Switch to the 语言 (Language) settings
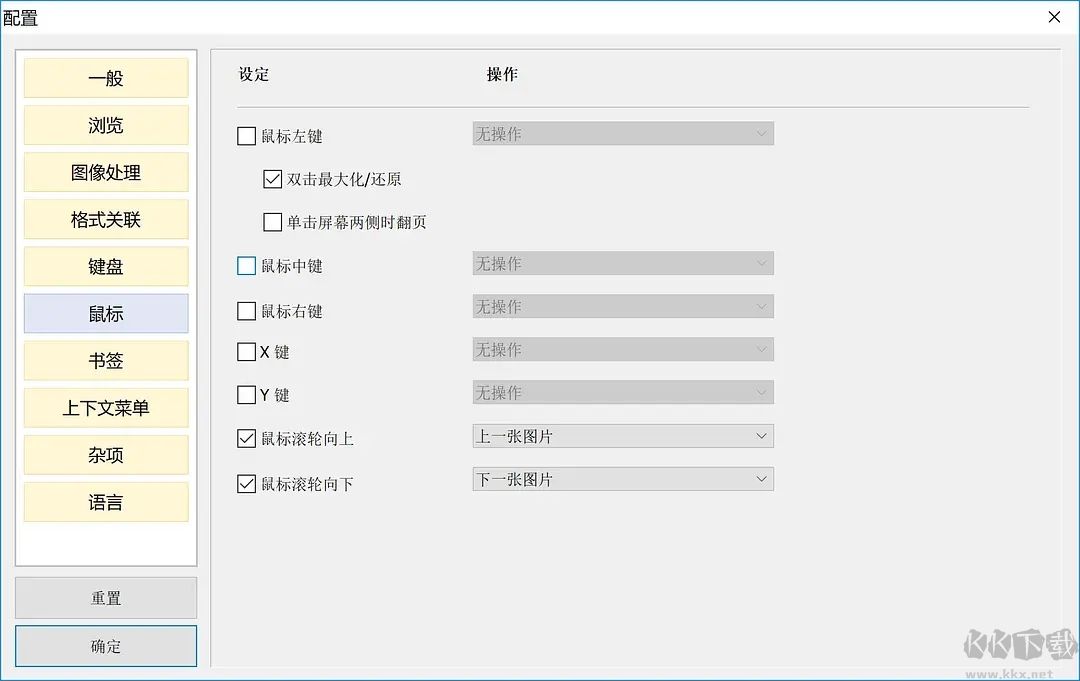 [x=105, y=502]
